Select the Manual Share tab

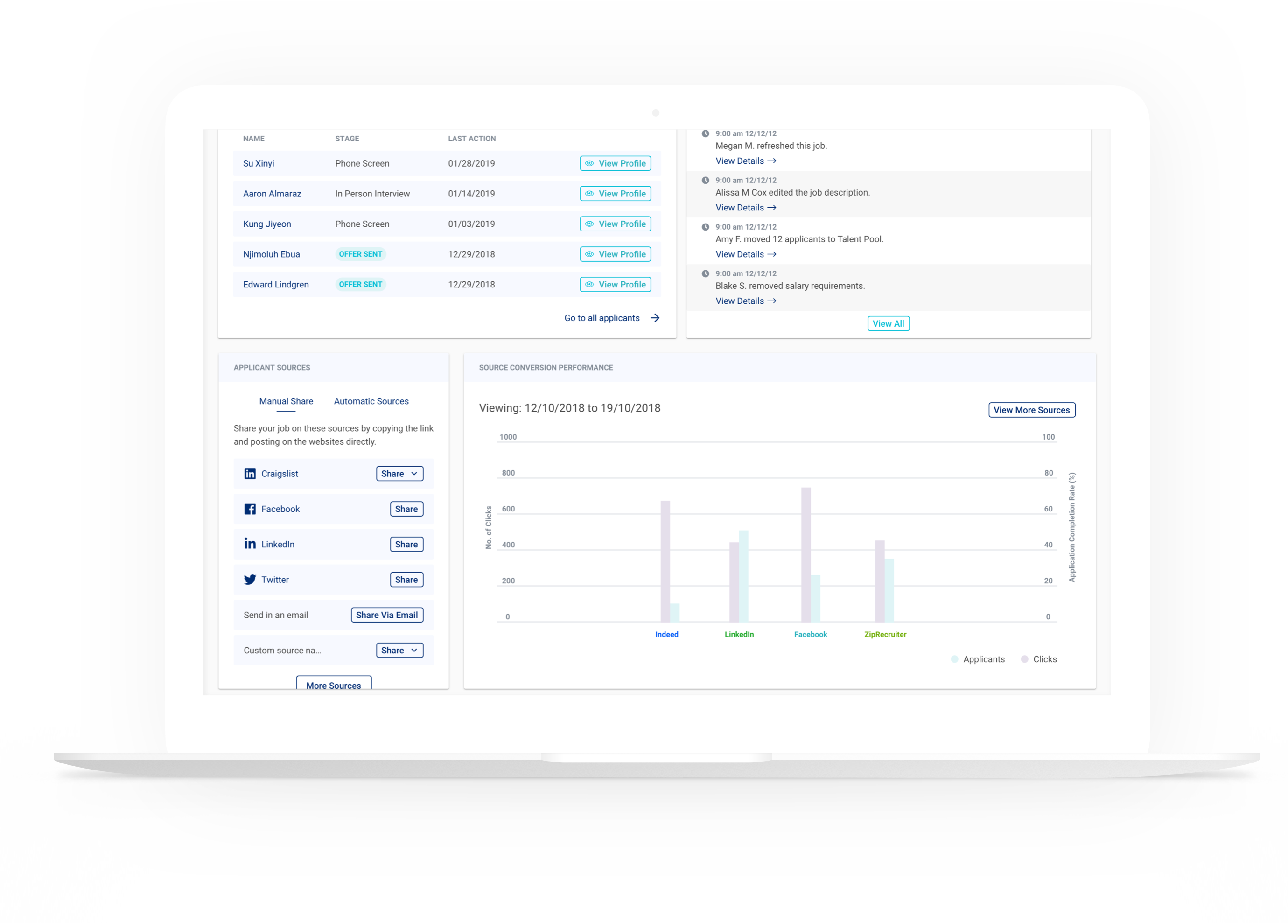[x=286, y=401]
